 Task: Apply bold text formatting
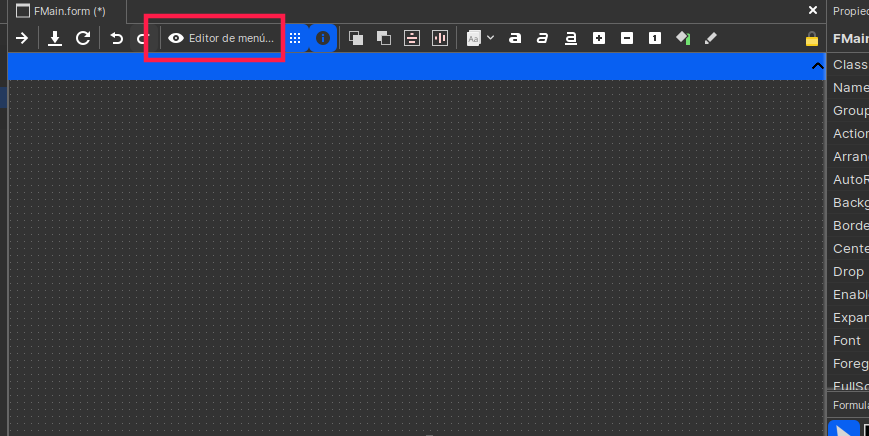[x=515, y=38]
